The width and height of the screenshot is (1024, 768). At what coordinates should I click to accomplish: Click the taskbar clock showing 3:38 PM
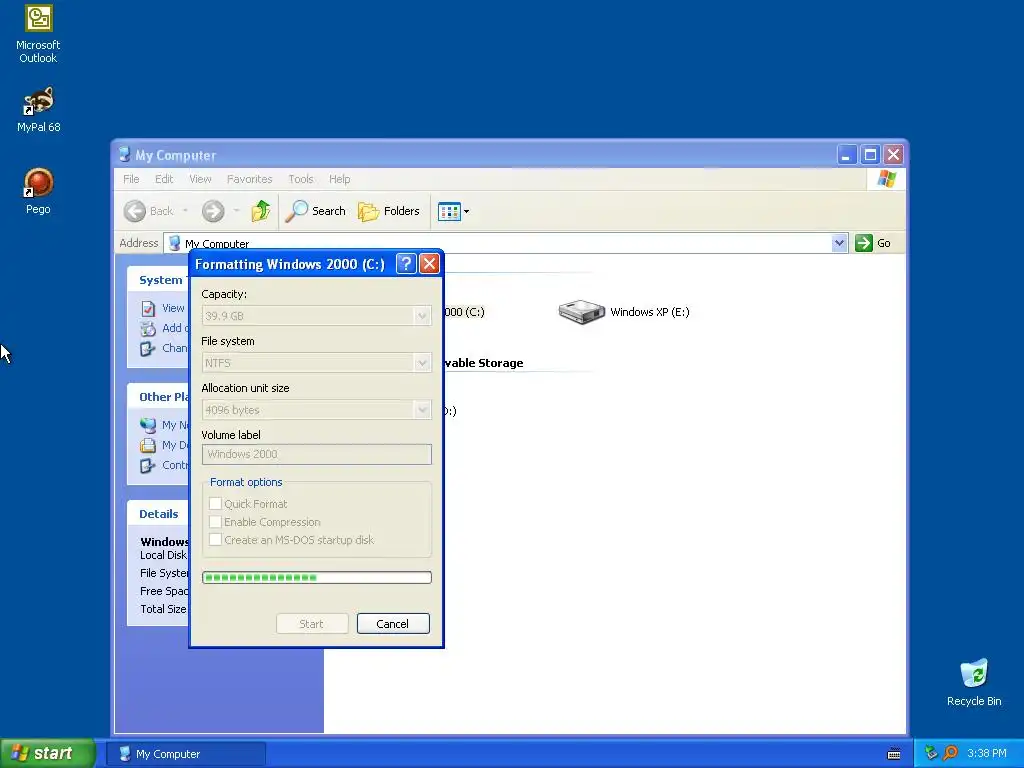click(x=987, y=753)
